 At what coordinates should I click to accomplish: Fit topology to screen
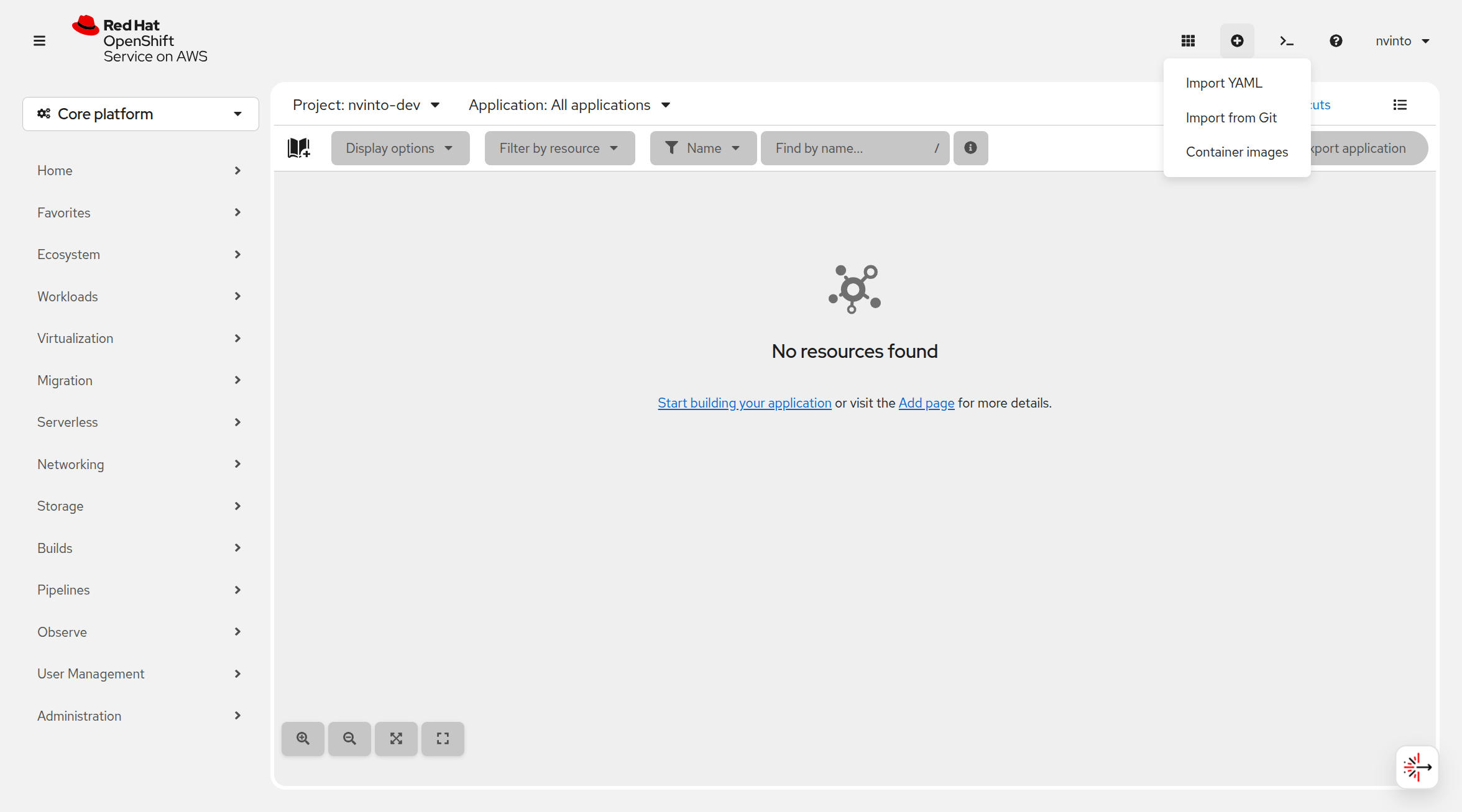pos(396,739)
